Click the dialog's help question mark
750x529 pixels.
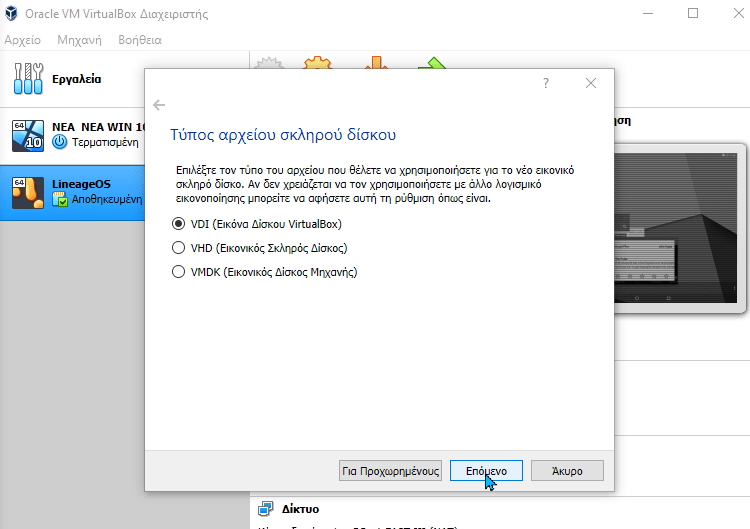click(x=546, y=83)
